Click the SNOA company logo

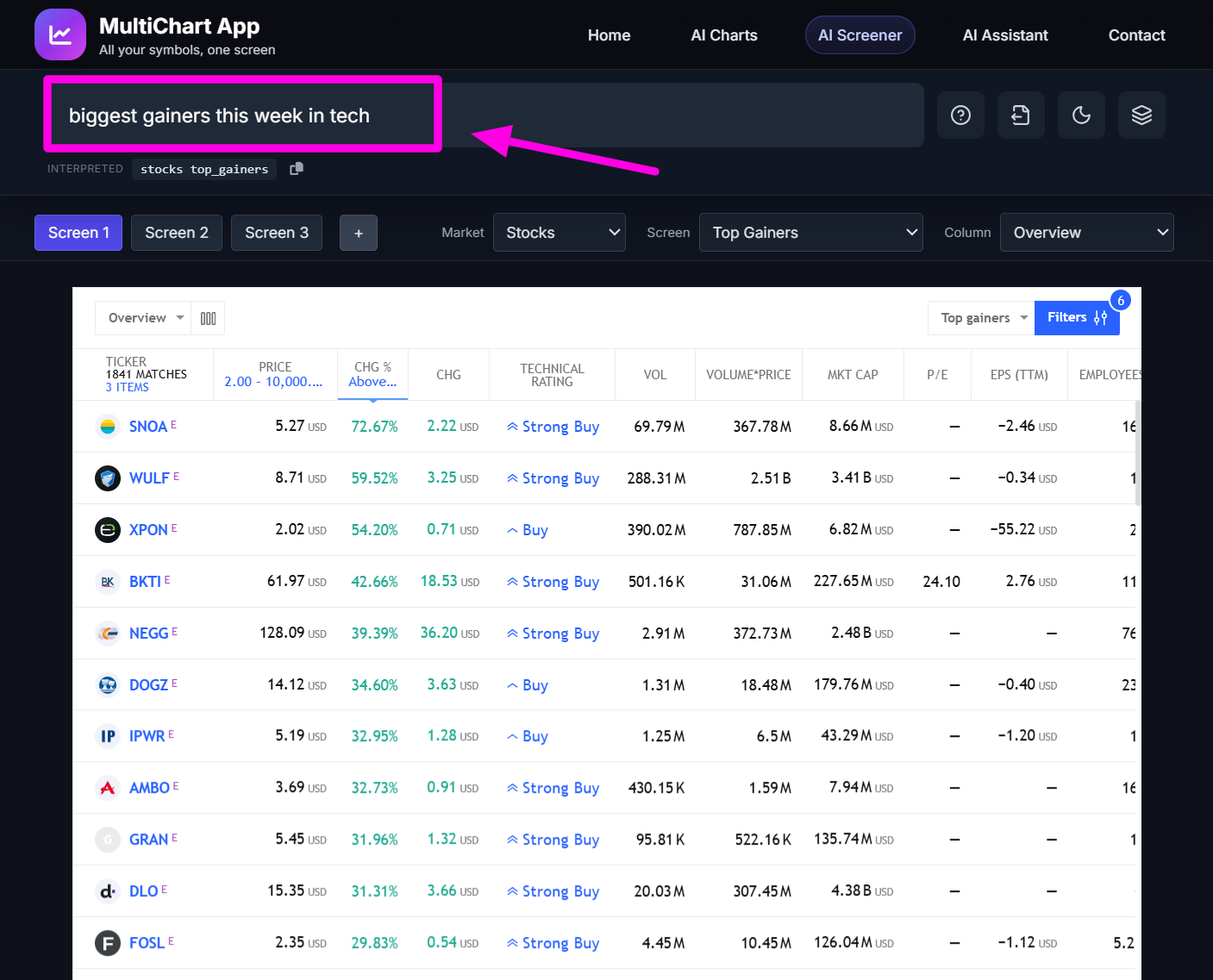coord(108,427)
